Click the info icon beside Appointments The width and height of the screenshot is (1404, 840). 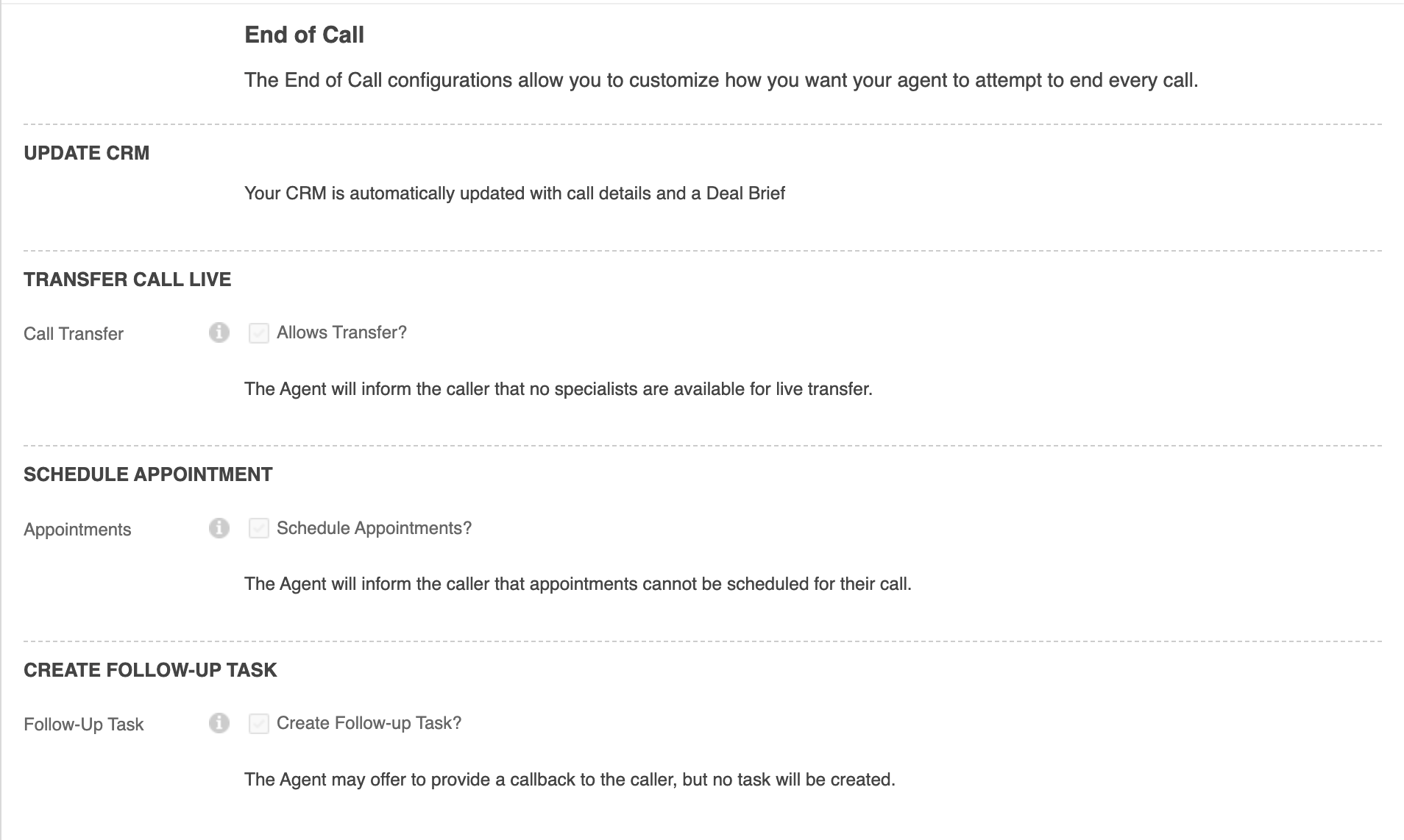[x=219, y=528]
